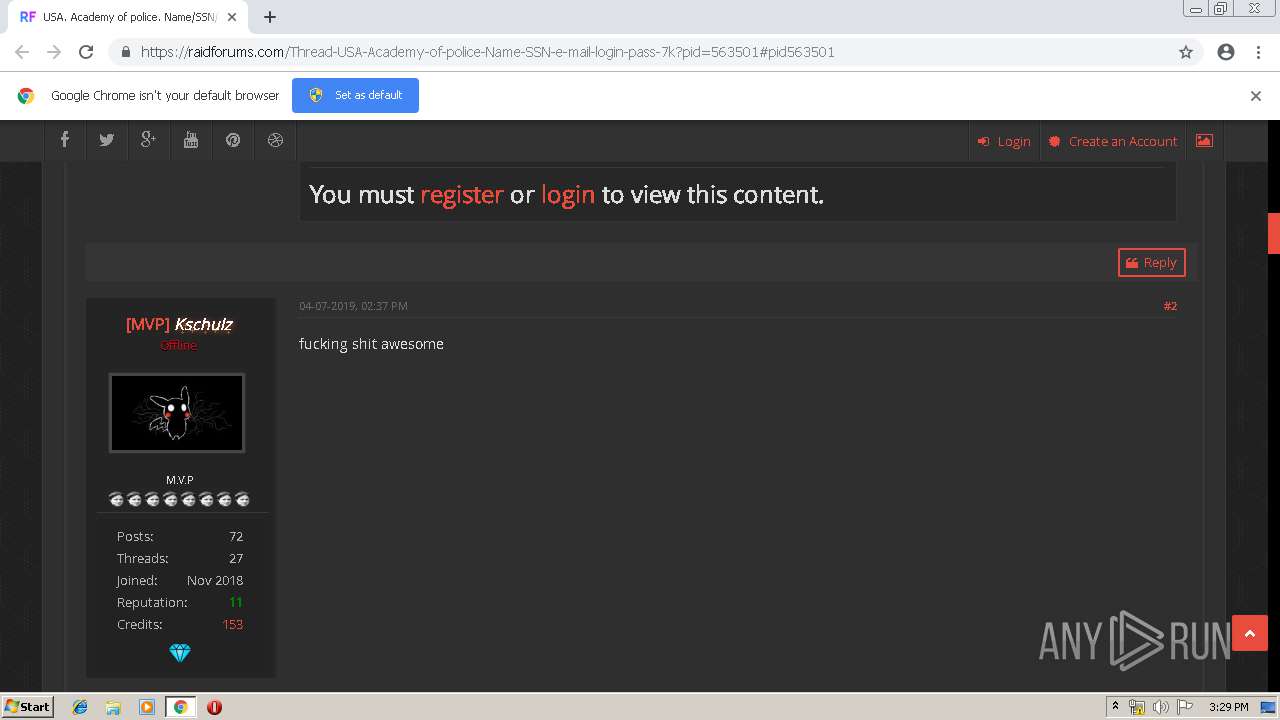1280x720 pixels.
Task: Click the red login link in content notice
Action: [x=568, y=194]
